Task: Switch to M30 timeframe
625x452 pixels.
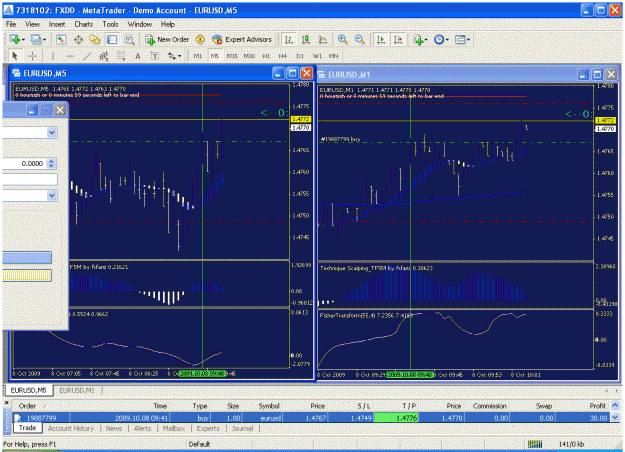Action: point(249,56)
